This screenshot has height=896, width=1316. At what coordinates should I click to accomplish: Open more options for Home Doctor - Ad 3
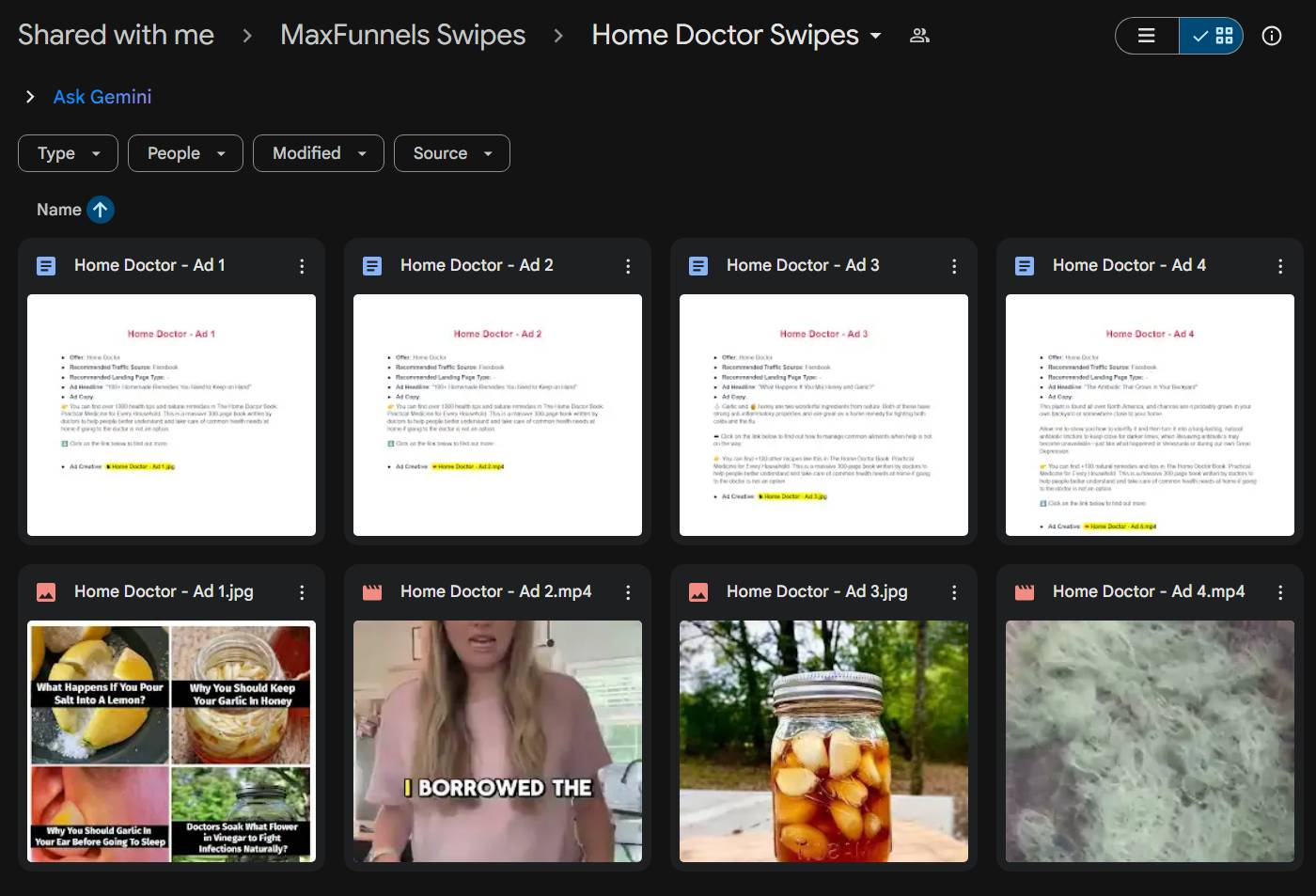pyautogui.click(x=954, y=266)
